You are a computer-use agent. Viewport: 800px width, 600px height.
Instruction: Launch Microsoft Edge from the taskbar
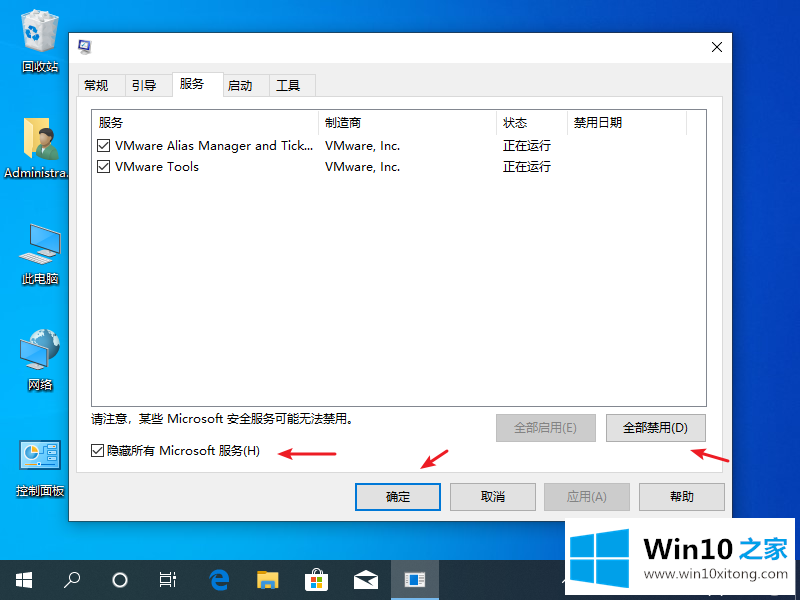(x=219, y=579)
